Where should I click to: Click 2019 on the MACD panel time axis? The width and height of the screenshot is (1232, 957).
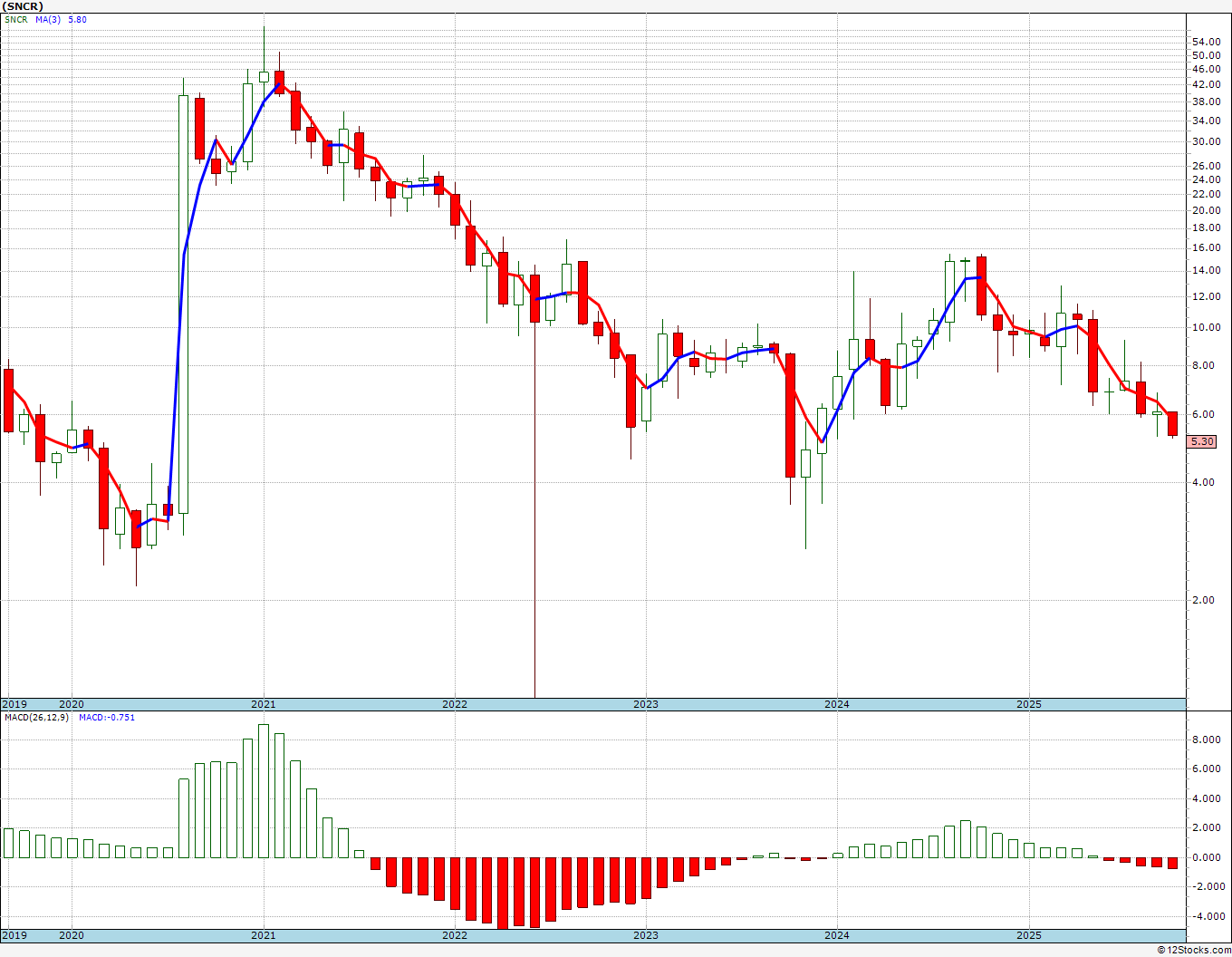coord(14,935)
